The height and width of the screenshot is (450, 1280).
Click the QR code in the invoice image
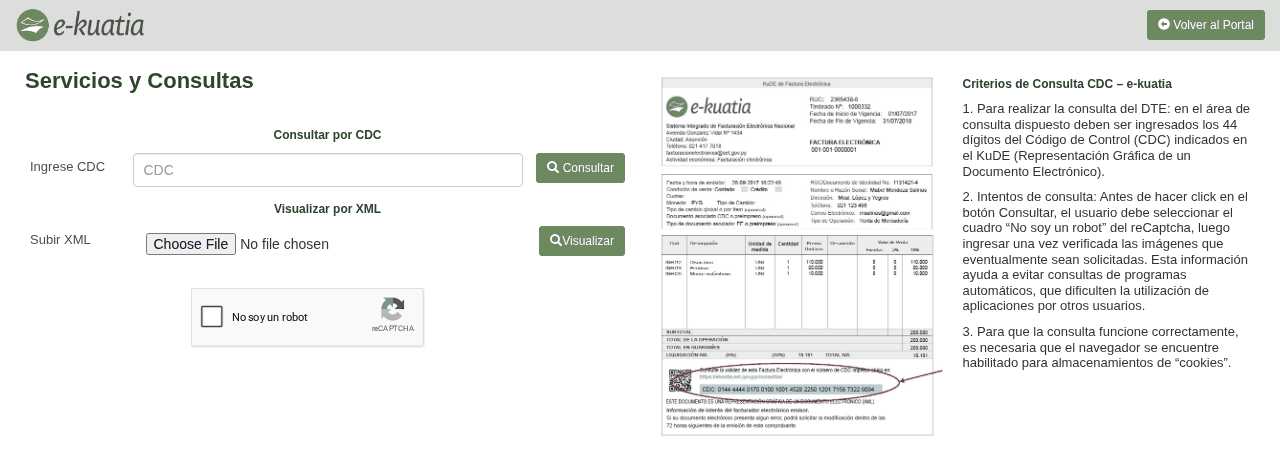coord(680,382)
